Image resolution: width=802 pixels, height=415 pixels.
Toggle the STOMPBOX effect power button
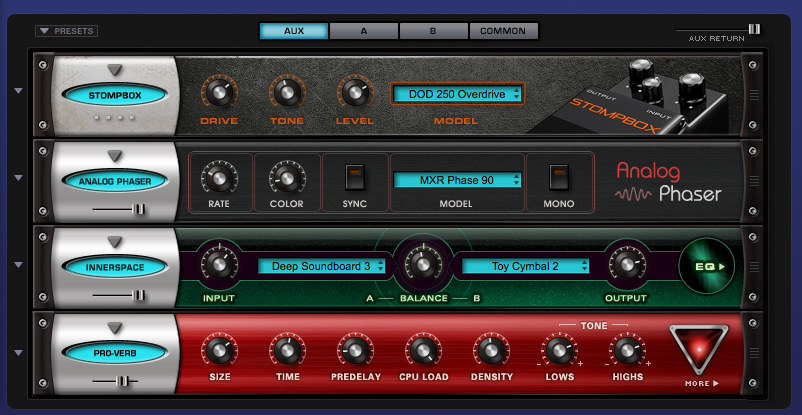pos(115,95)
